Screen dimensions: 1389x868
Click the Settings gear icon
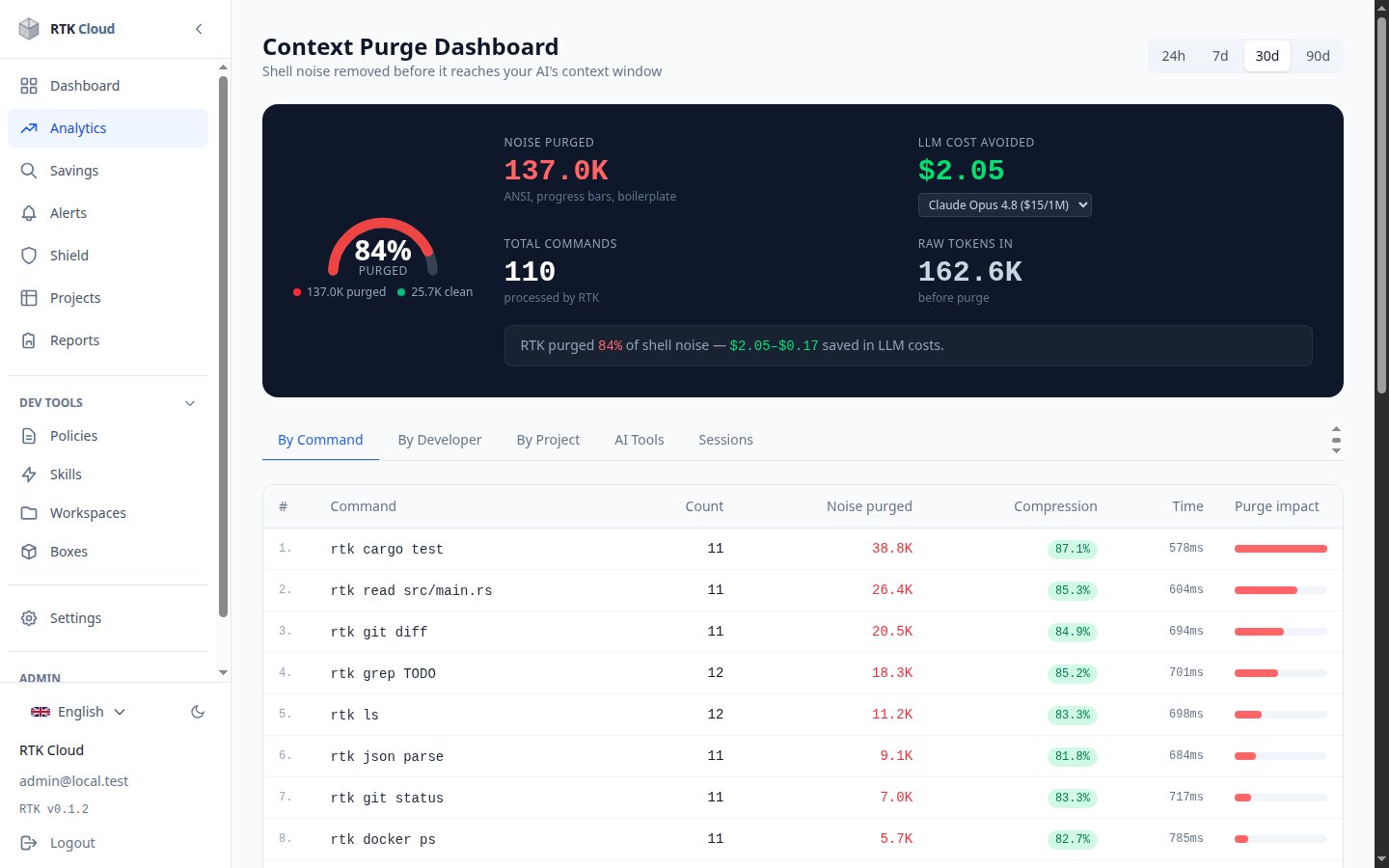(x=29, y=618)
